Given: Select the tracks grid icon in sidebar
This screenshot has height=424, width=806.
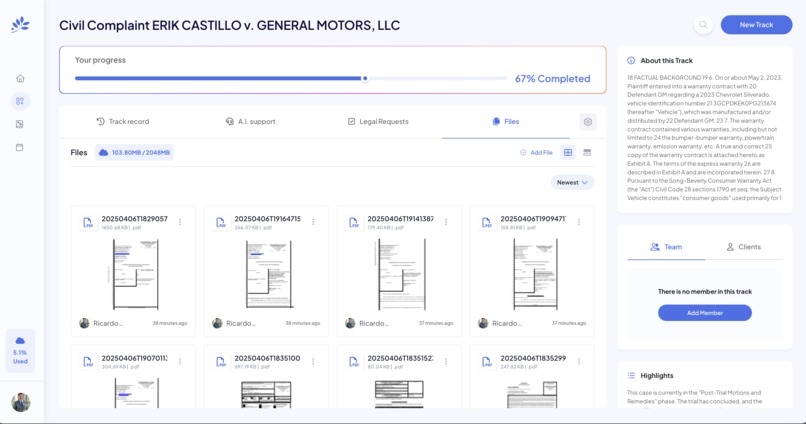Looking at the screenshot, I should pos(20,101).
